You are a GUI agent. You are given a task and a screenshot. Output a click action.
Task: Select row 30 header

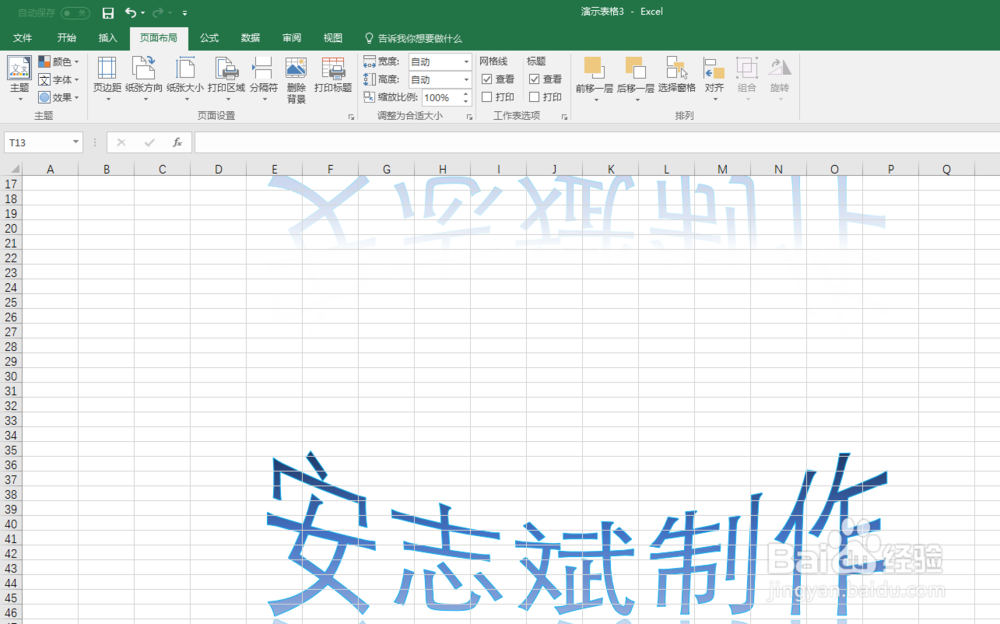click(x=11, y=376)
